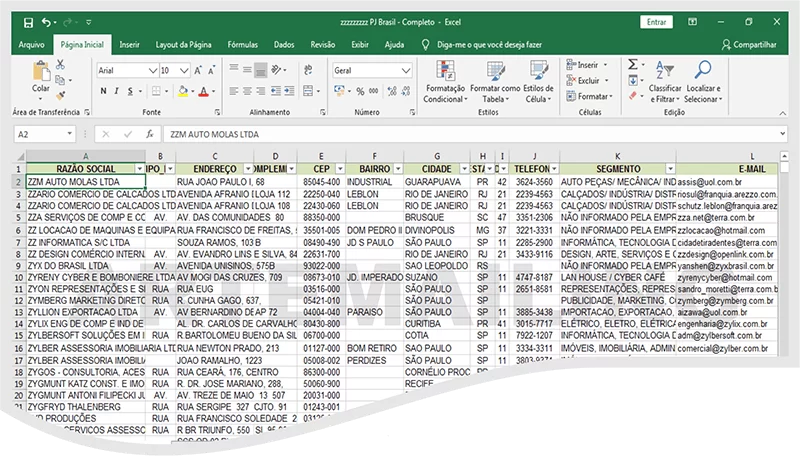Toggle bold (N) formatting

(104, 91)
